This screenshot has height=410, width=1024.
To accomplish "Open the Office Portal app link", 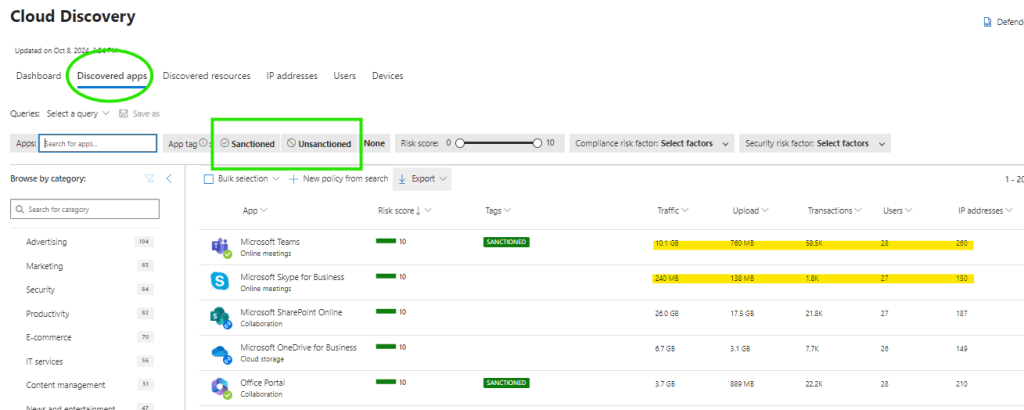I will coord(263,383).
